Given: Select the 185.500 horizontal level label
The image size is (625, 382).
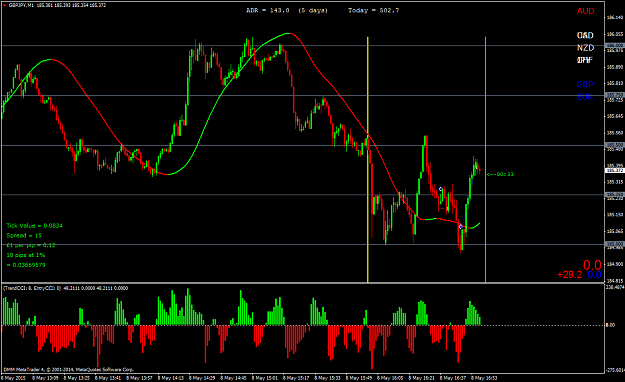Looking at the screenshot, I should pos(614,145).
